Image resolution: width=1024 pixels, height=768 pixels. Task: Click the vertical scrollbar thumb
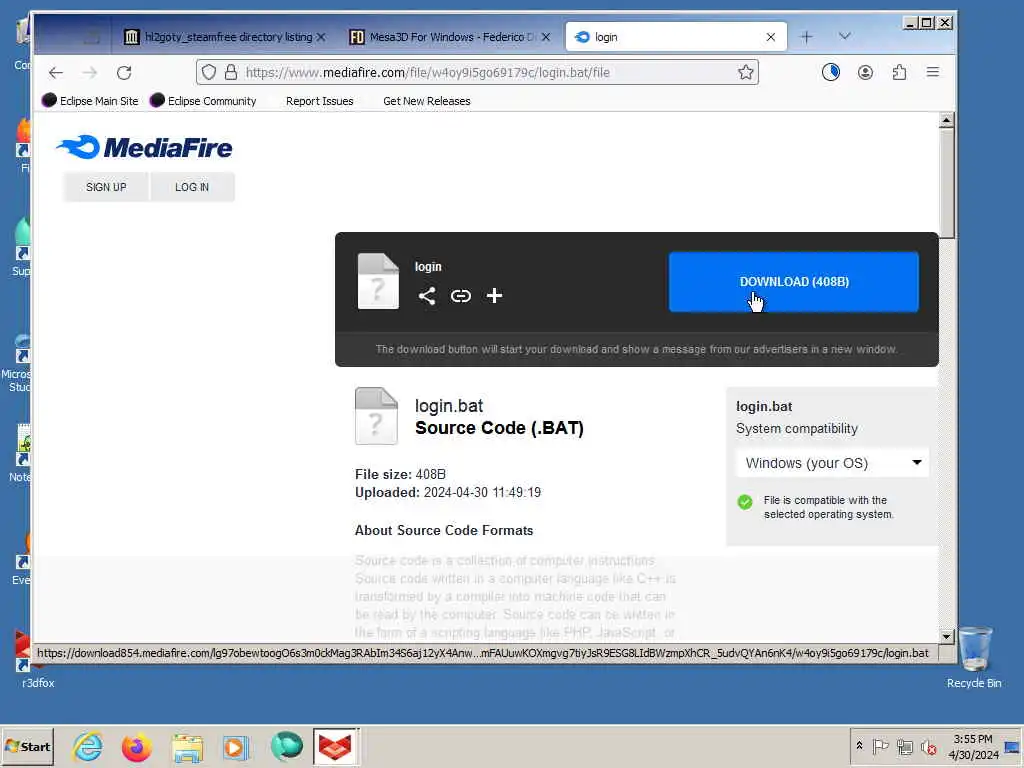click(946, 183)
